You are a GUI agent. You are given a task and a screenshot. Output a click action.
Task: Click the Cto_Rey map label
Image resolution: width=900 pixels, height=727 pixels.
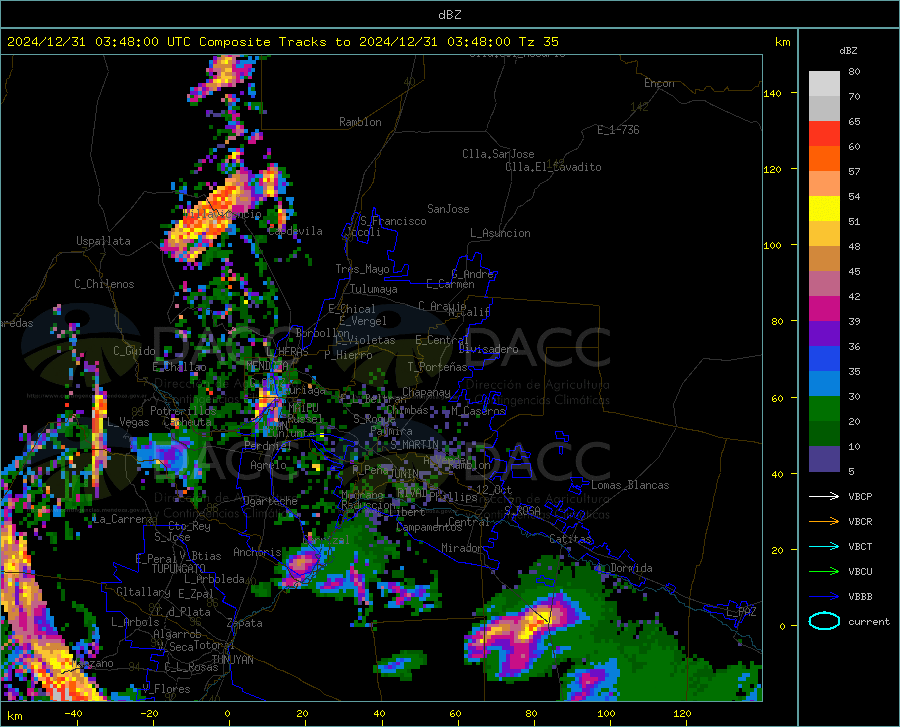(x=189, y=526)
